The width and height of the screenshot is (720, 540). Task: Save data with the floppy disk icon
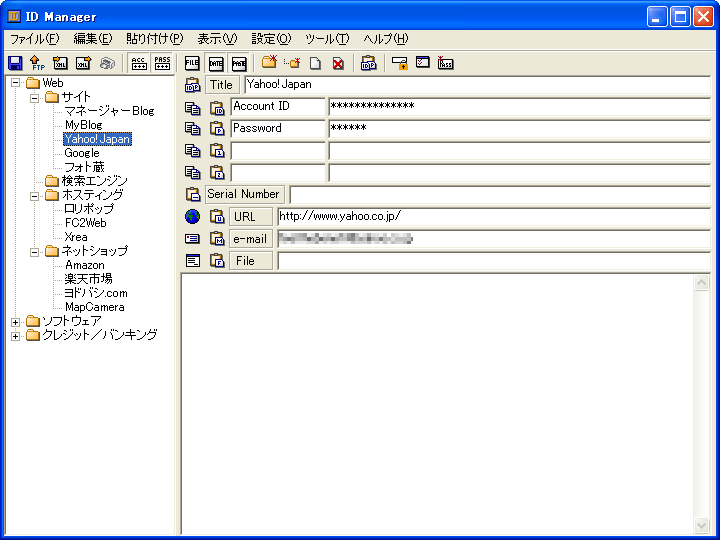click(16, 63)
